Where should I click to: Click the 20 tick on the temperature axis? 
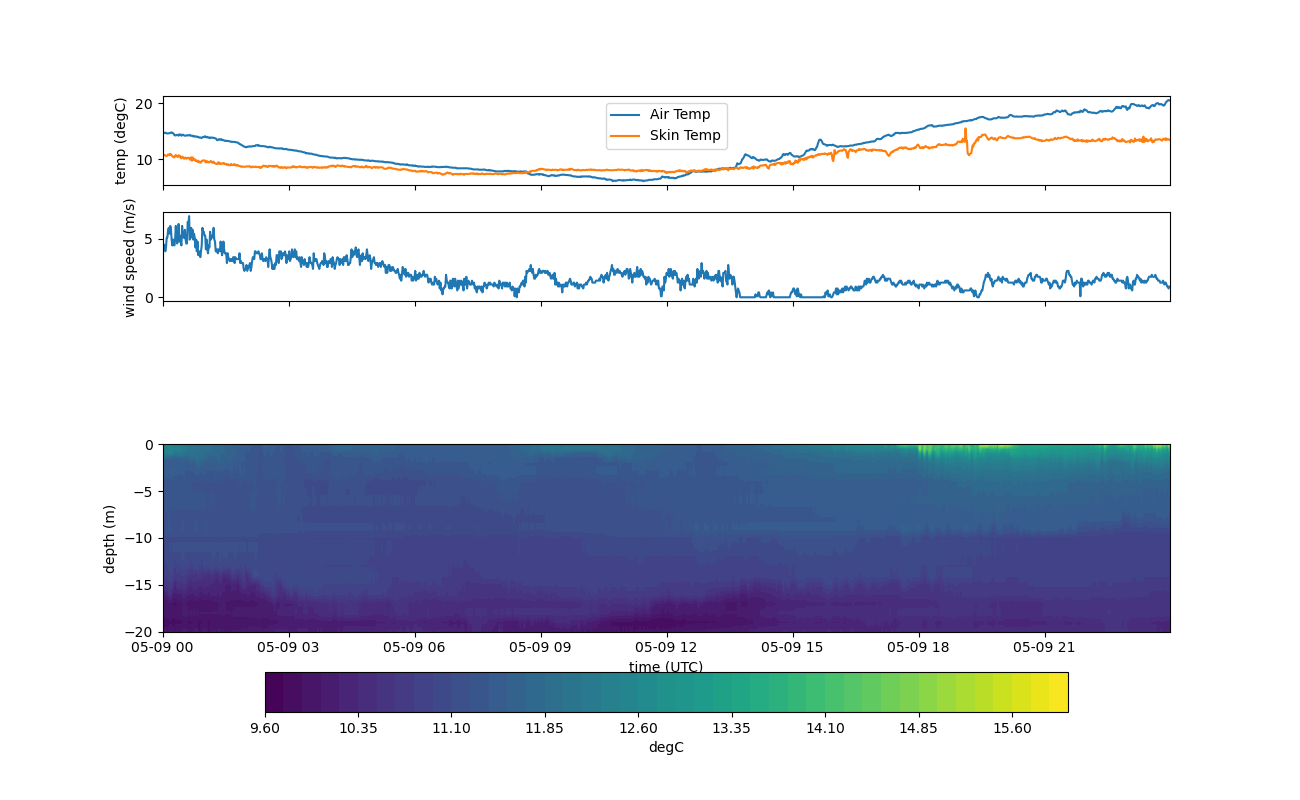(x=143, y=104)
